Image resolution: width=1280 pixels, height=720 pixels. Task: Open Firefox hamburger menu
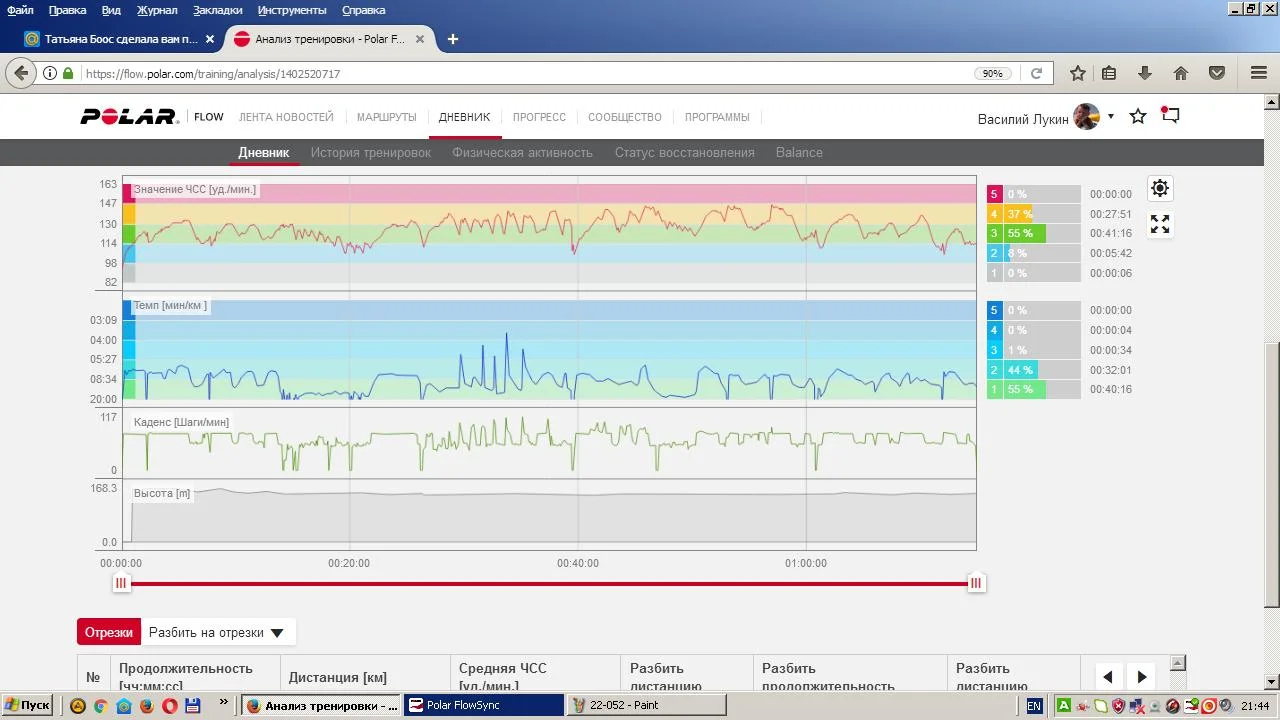1259,73
